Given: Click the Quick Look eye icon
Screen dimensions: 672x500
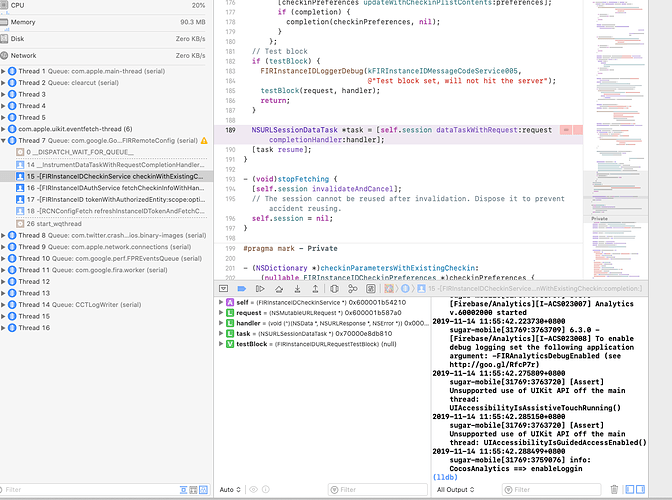Looking at the screenshot, I should 253,489.
